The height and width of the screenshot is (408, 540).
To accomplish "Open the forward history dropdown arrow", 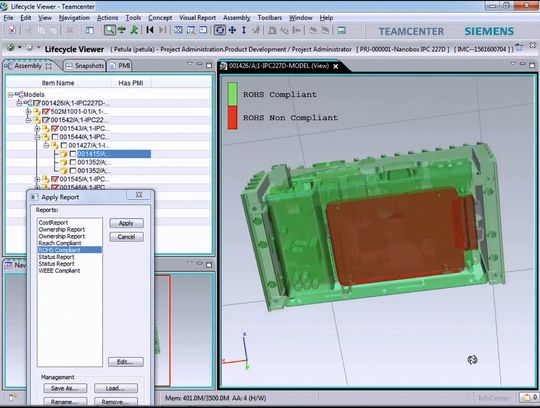I will click(x=39, y=47).
